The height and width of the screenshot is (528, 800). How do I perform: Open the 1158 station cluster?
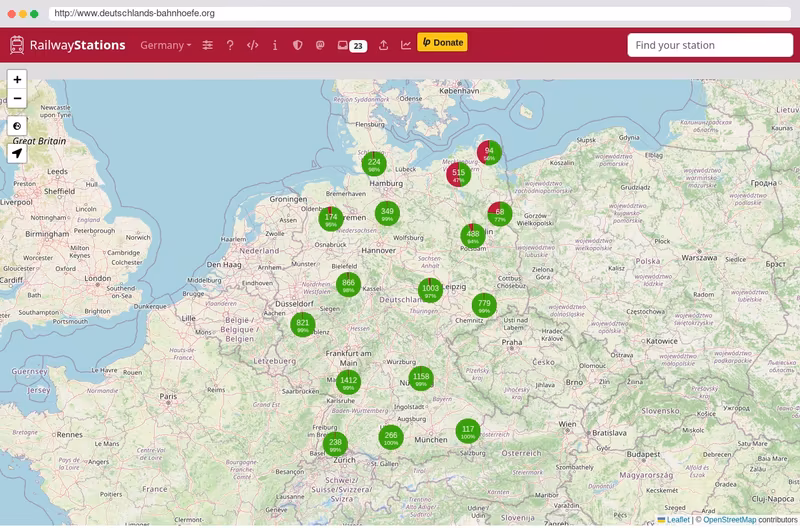click(421, 379)
